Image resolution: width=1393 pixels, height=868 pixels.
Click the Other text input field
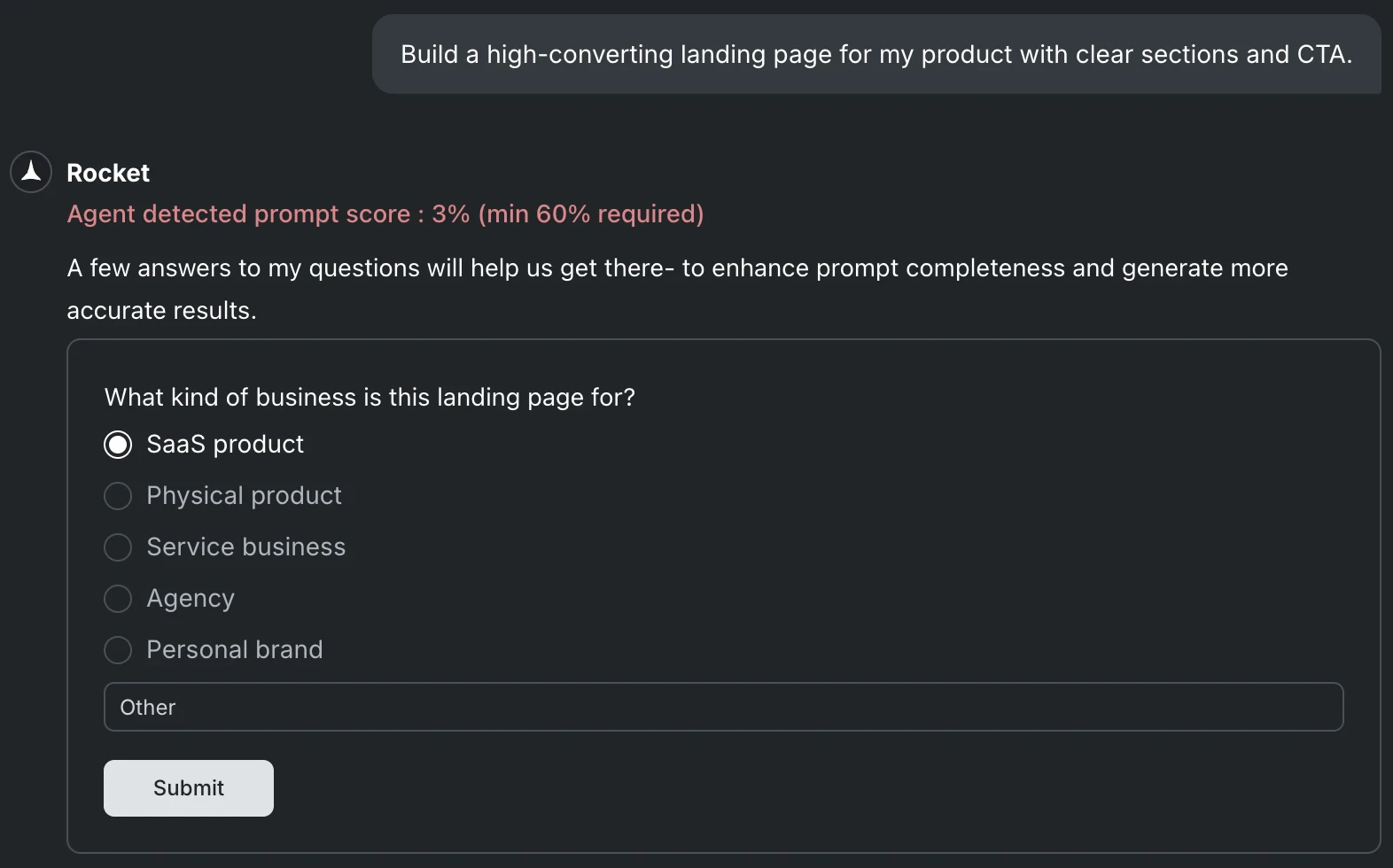(722, 707)
